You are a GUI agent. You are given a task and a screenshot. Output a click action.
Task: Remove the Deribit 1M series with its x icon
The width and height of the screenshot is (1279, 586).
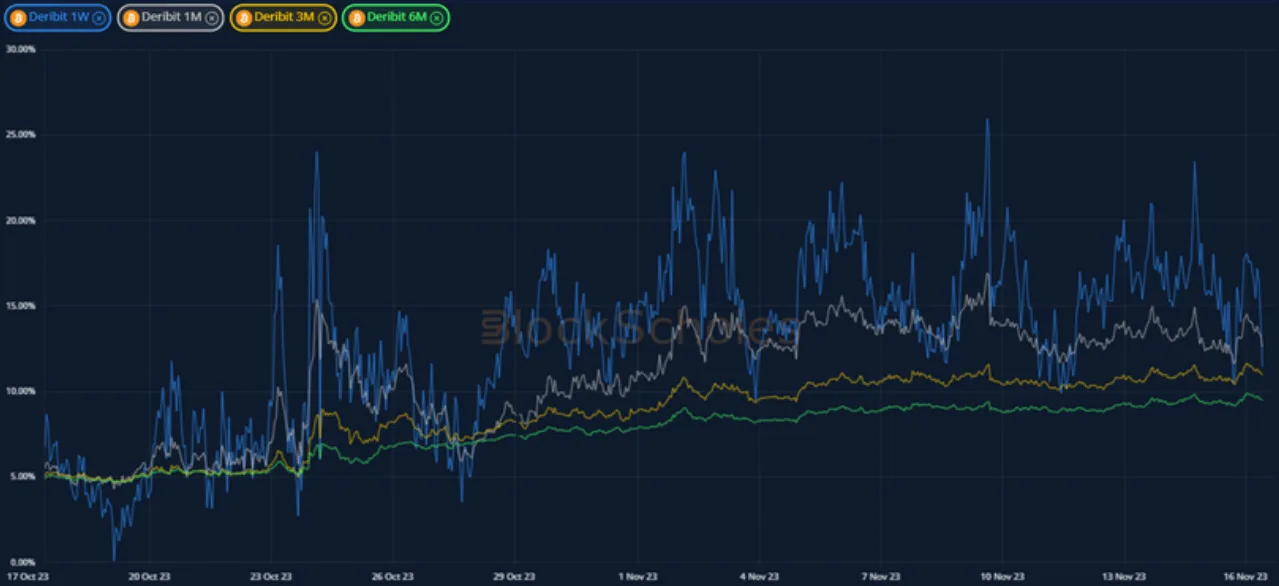point(212,18)
